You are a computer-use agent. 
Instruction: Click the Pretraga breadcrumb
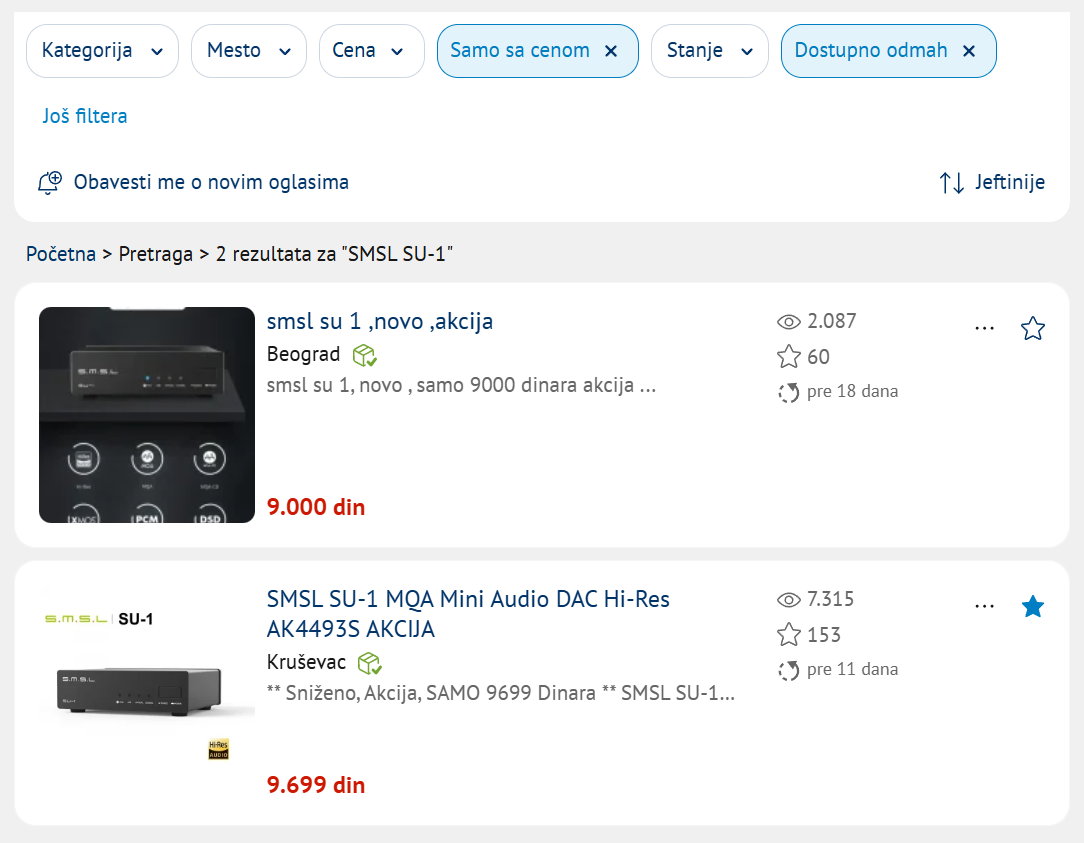(x=155, y=254)
